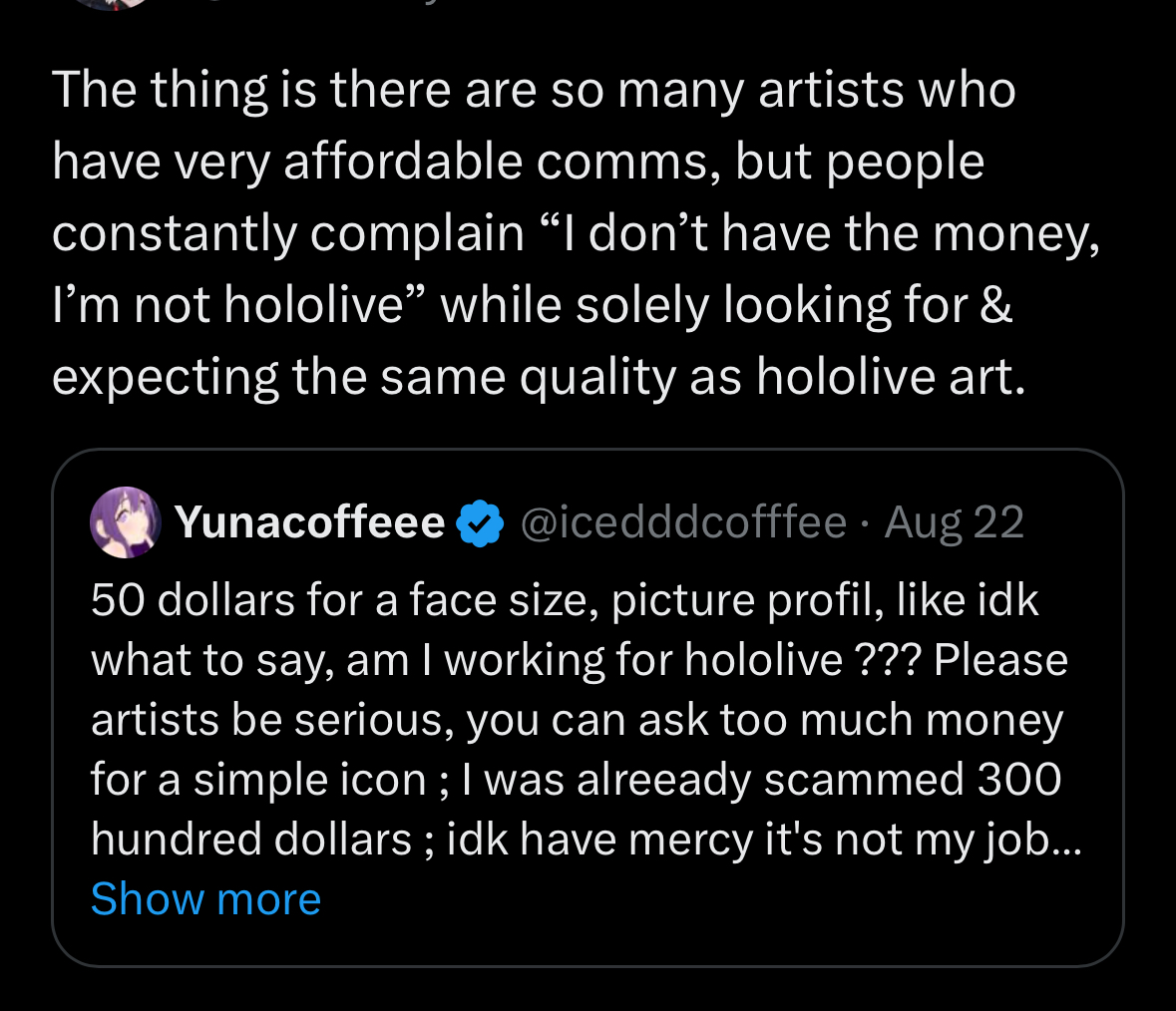Click the line starting "The thing is there are"
This screenshot has width=1176, height=1011.
(534, 90)
